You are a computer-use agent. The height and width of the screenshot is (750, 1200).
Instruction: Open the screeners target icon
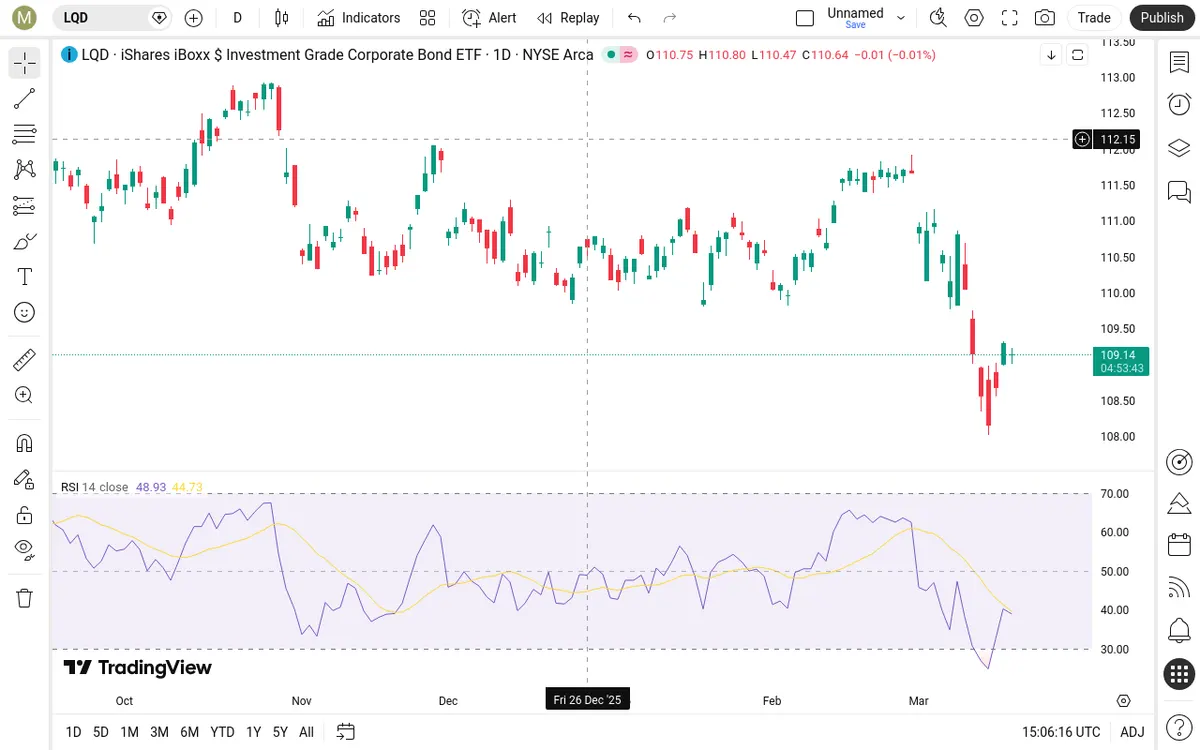point(1179,461)
